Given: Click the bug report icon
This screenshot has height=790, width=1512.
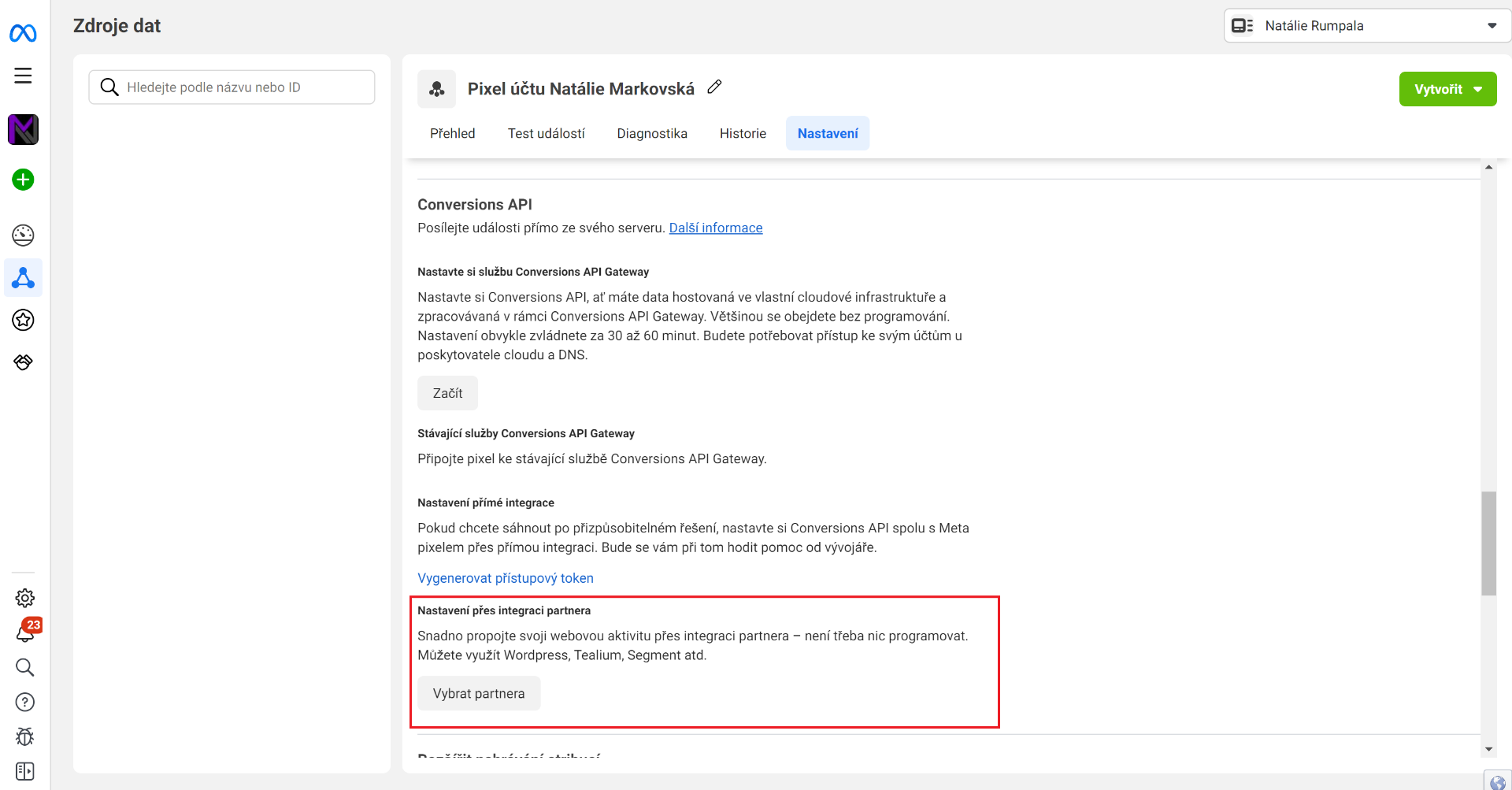Looking at the screenshot, I should coord(25,736).
